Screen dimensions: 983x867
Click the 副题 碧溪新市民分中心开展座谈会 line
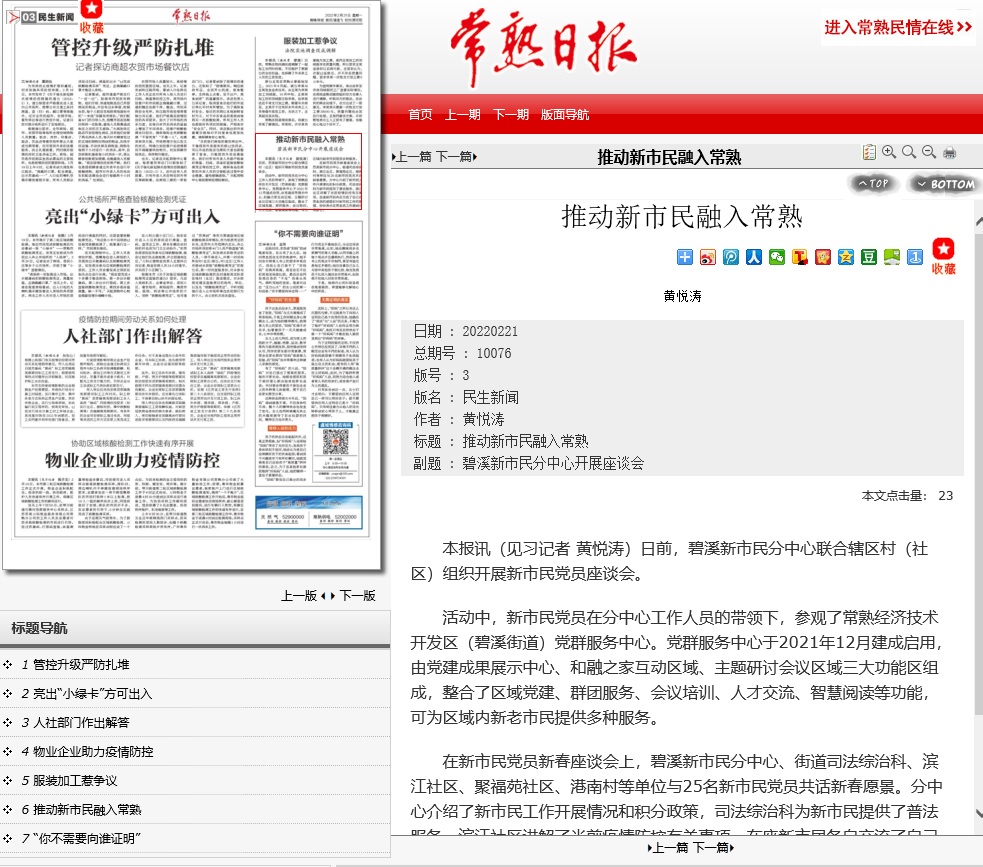(x=528, y=463)
